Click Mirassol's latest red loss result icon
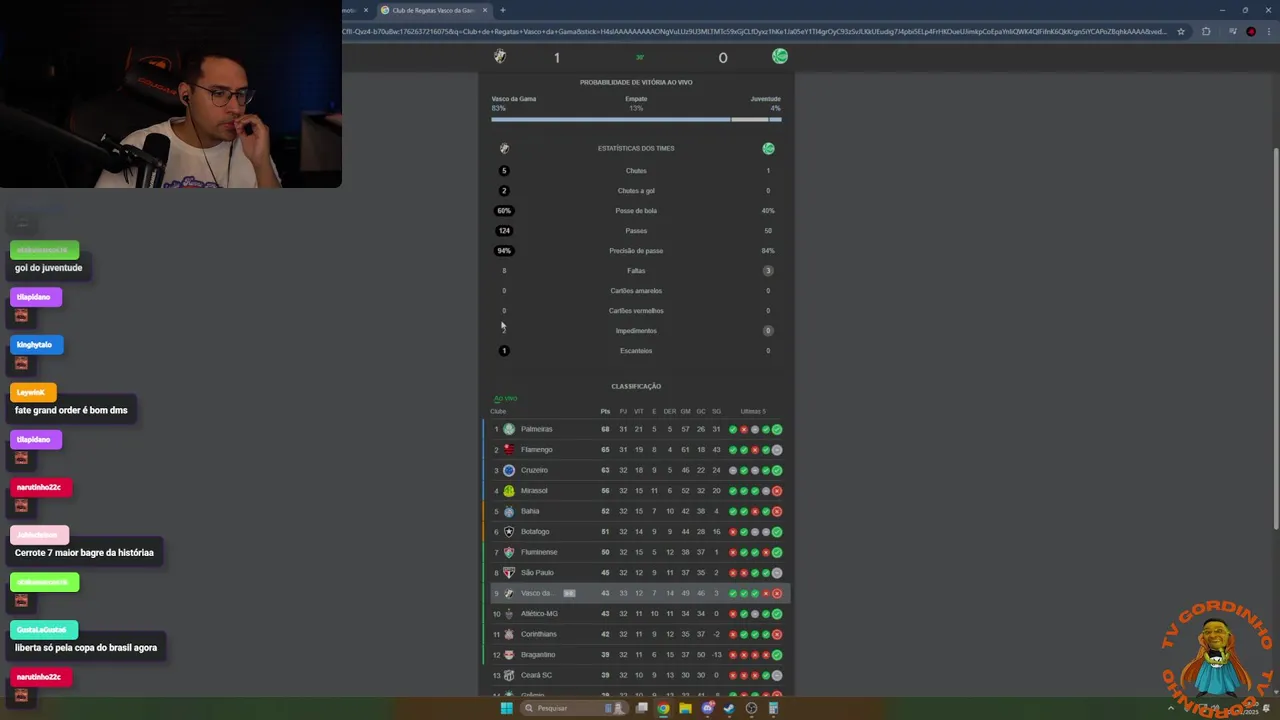The height and width of the screenshot is (720, 1280). point(777,491)
